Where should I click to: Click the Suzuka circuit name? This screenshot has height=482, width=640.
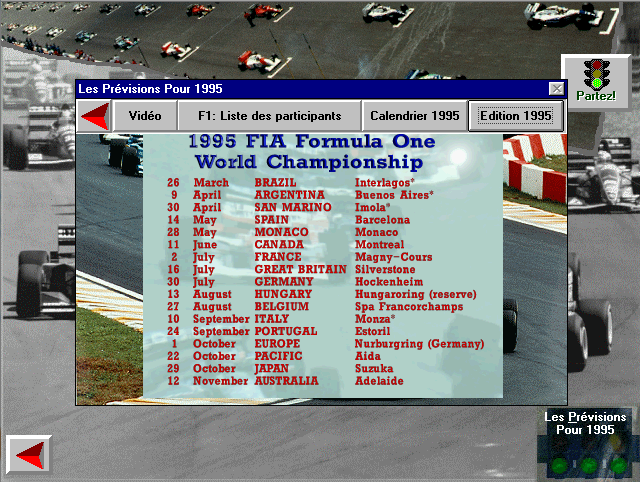[x=374, y=368]
